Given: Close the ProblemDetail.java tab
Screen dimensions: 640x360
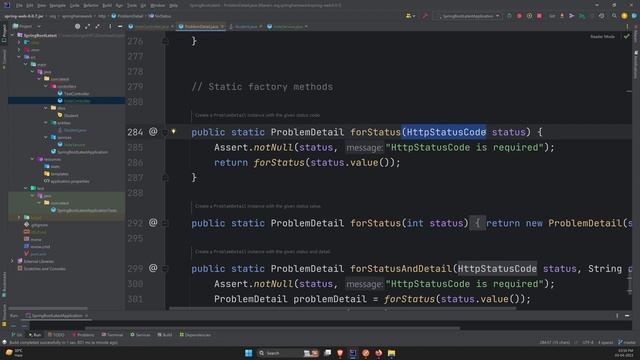Looking at the screenshot, I should point(222,27).
